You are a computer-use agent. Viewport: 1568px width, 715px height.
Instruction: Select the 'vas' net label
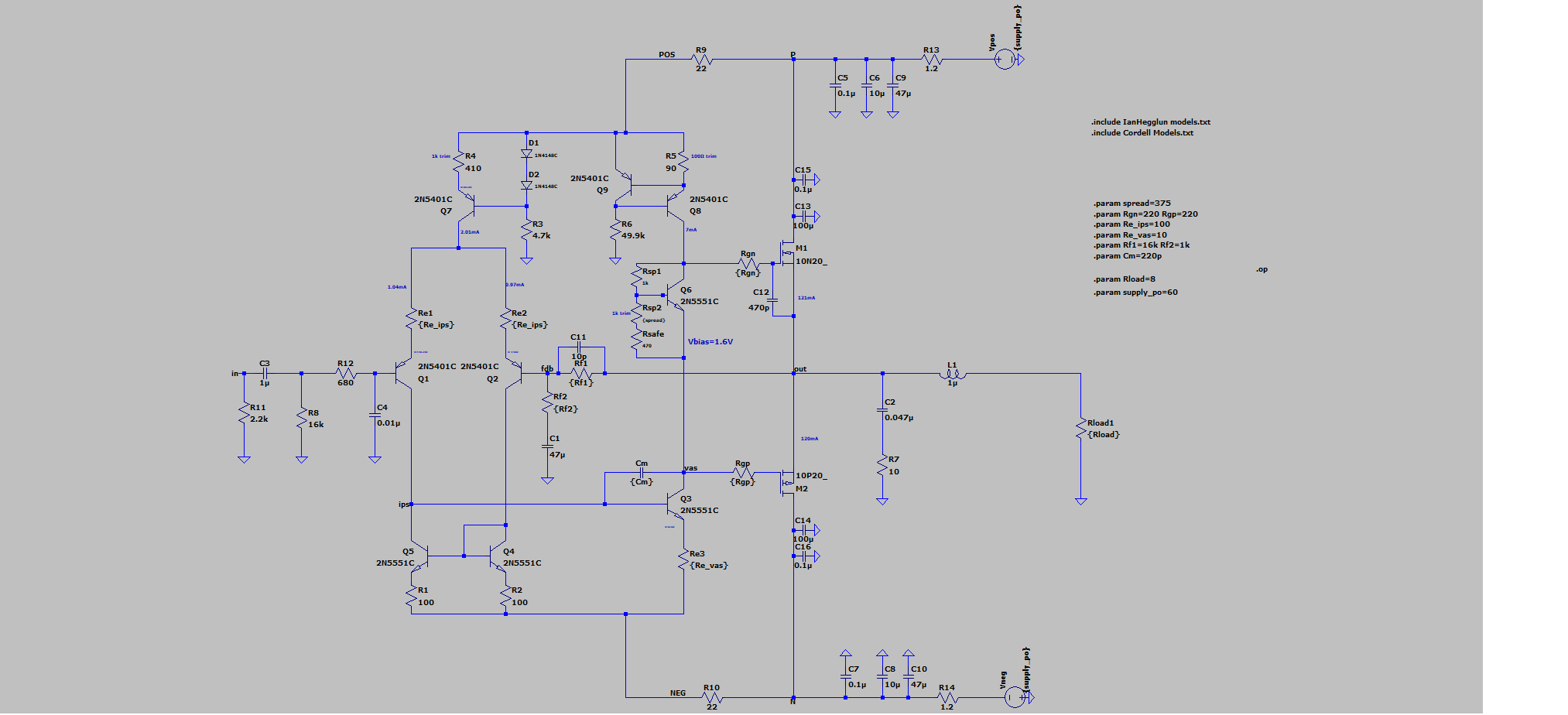[x=691, y=468]
